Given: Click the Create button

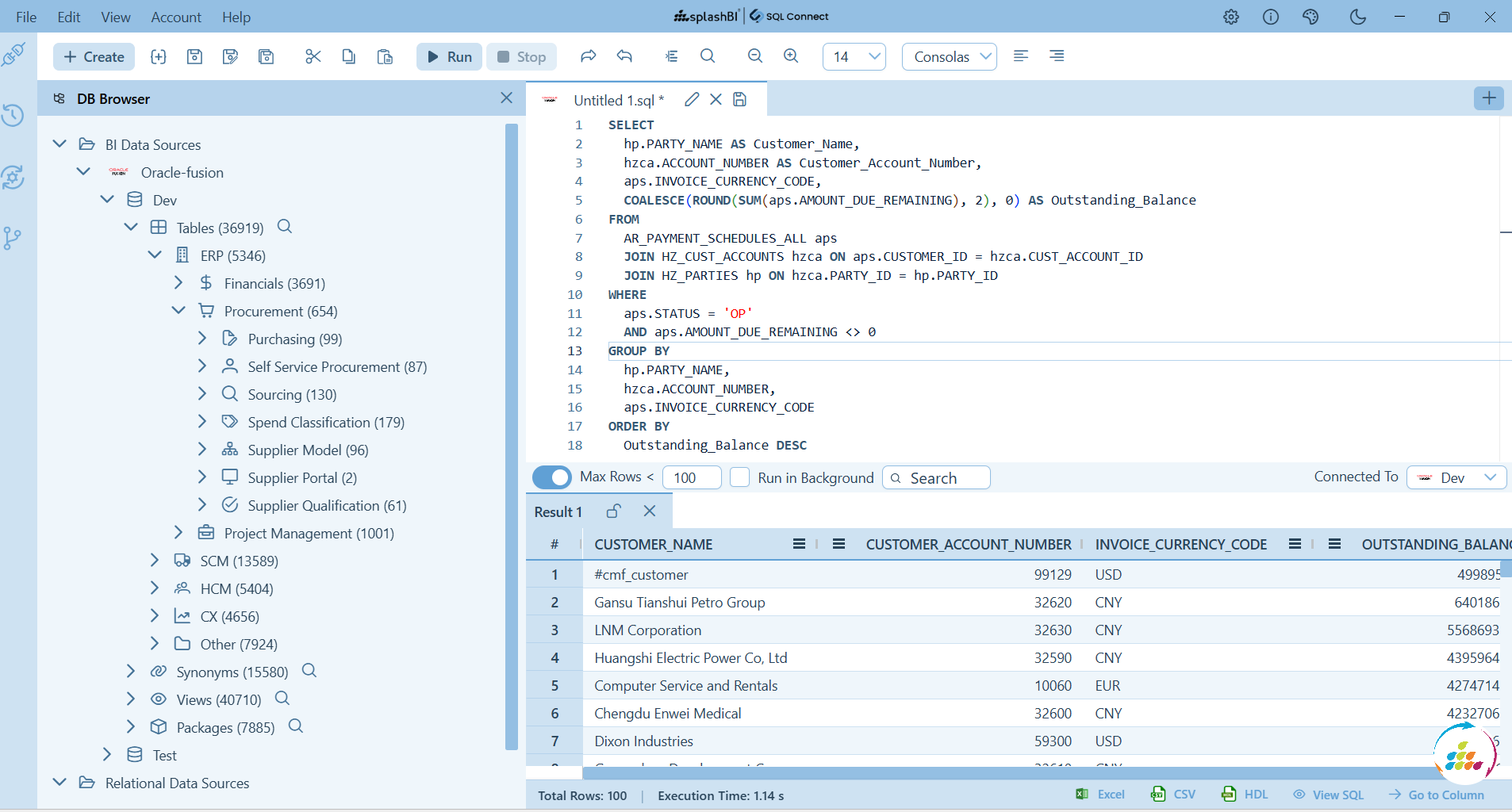Looking at the screenshot, I should (94, 56).
